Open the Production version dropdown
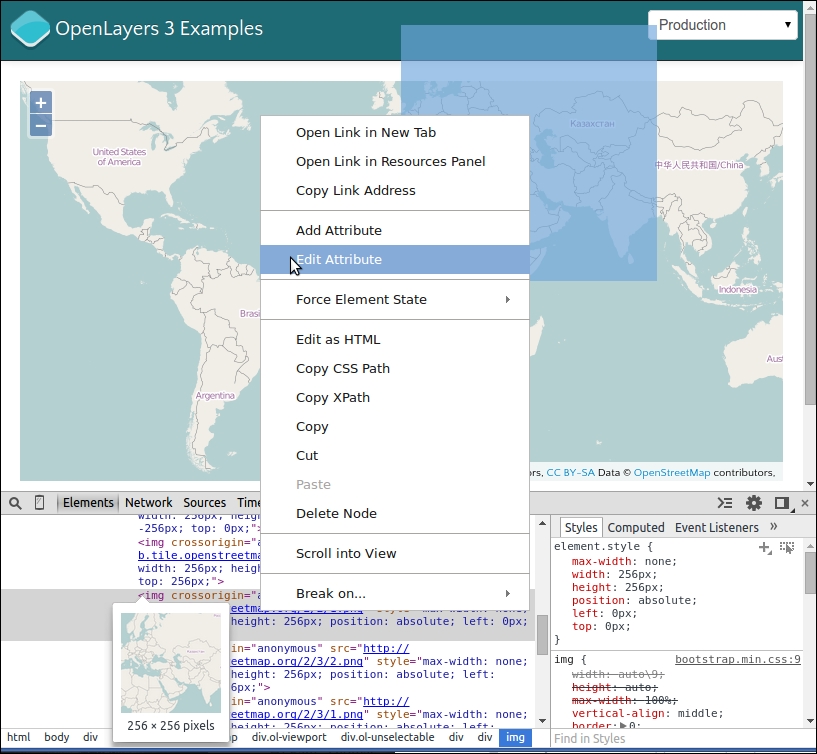The image size is (817, 754). (x=722, y=24)
